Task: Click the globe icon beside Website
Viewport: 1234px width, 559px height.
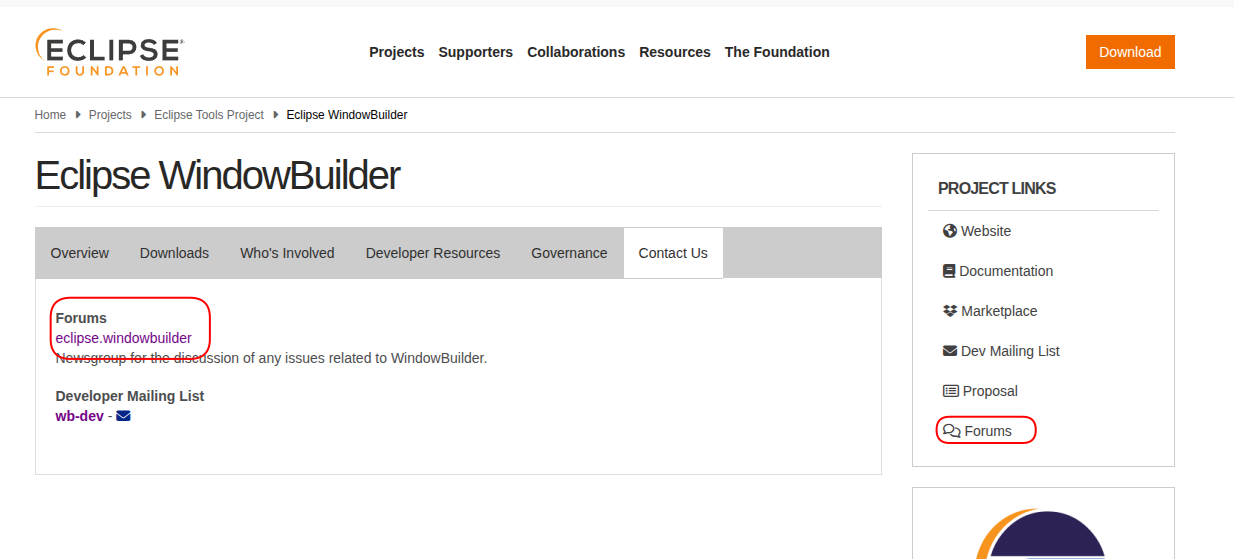Action: (950, 231)
